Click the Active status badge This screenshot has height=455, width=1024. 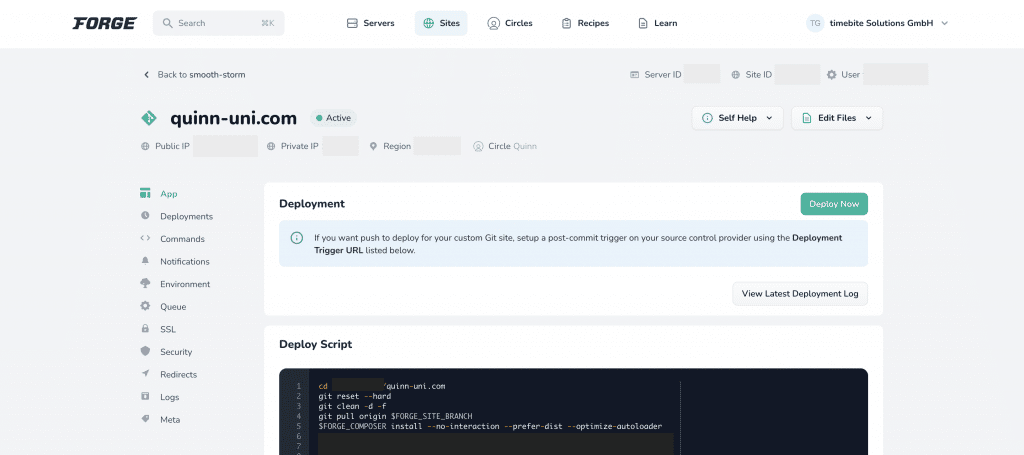coord(333,118)
